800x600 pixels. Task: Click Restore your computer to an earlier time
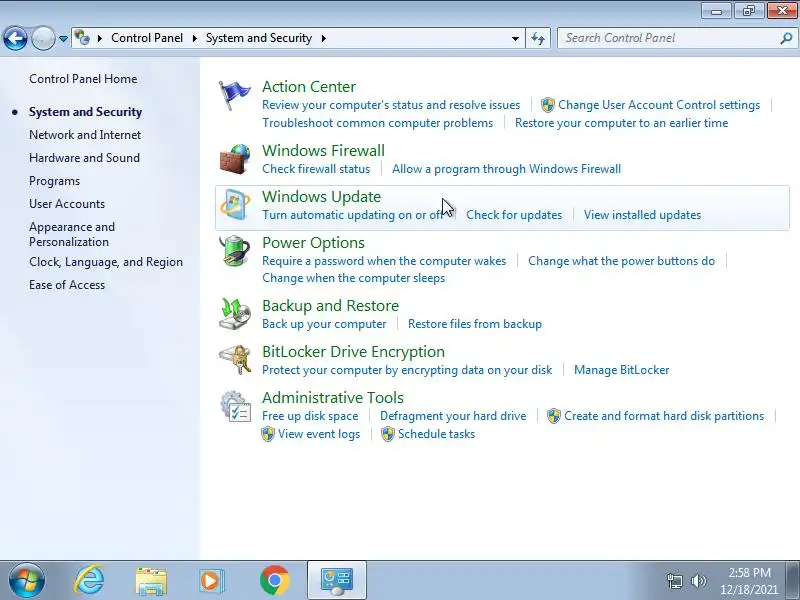click(x=621, y=123)
